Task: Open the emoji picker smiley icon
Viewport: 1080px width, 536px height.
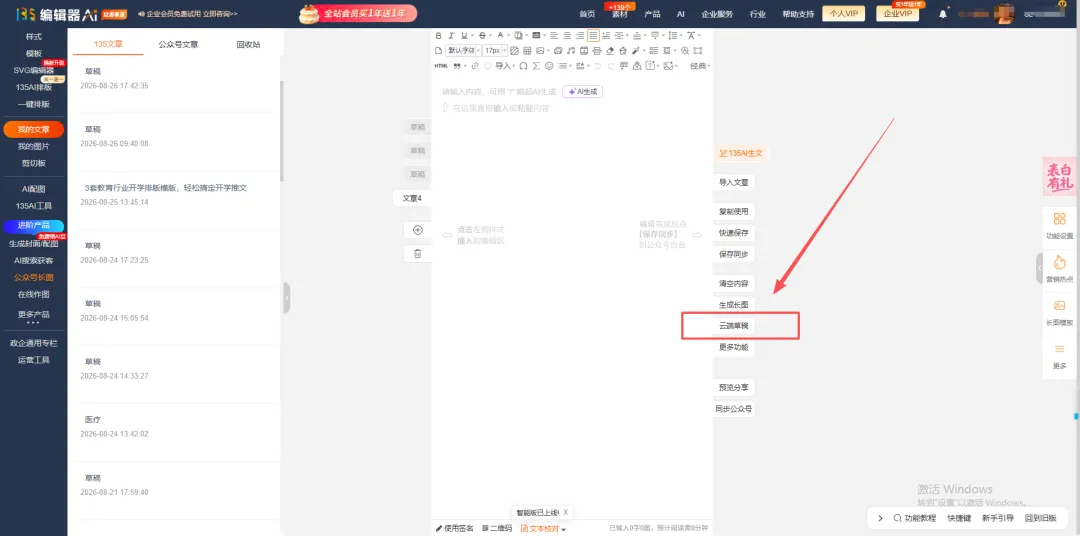Action: [x=549, y=66]
